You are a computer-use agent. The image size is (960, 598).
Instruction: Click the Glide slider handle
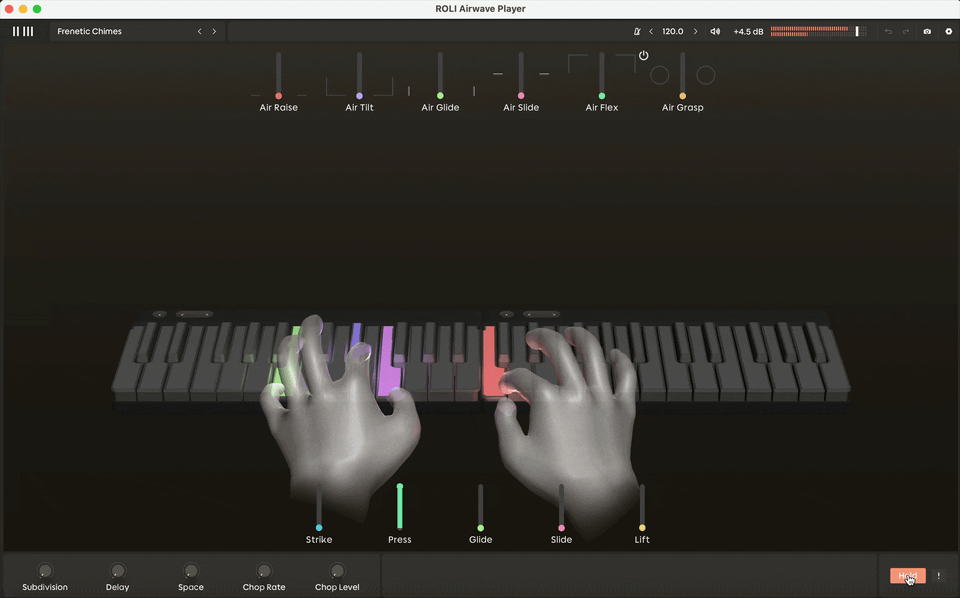coord(481,528)
